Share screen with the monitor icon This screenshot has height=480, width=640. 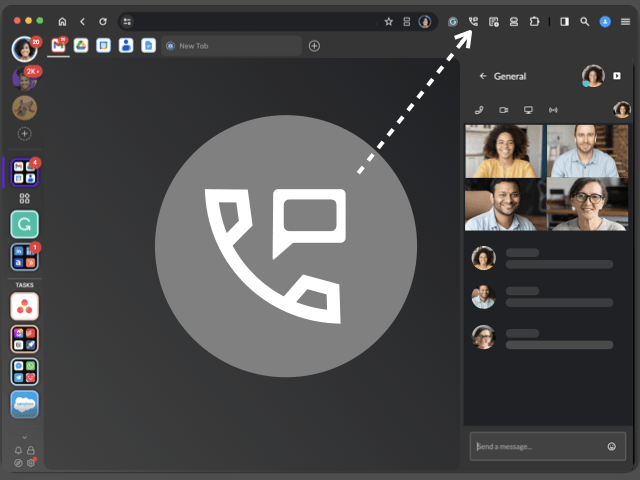coord(528,110)
